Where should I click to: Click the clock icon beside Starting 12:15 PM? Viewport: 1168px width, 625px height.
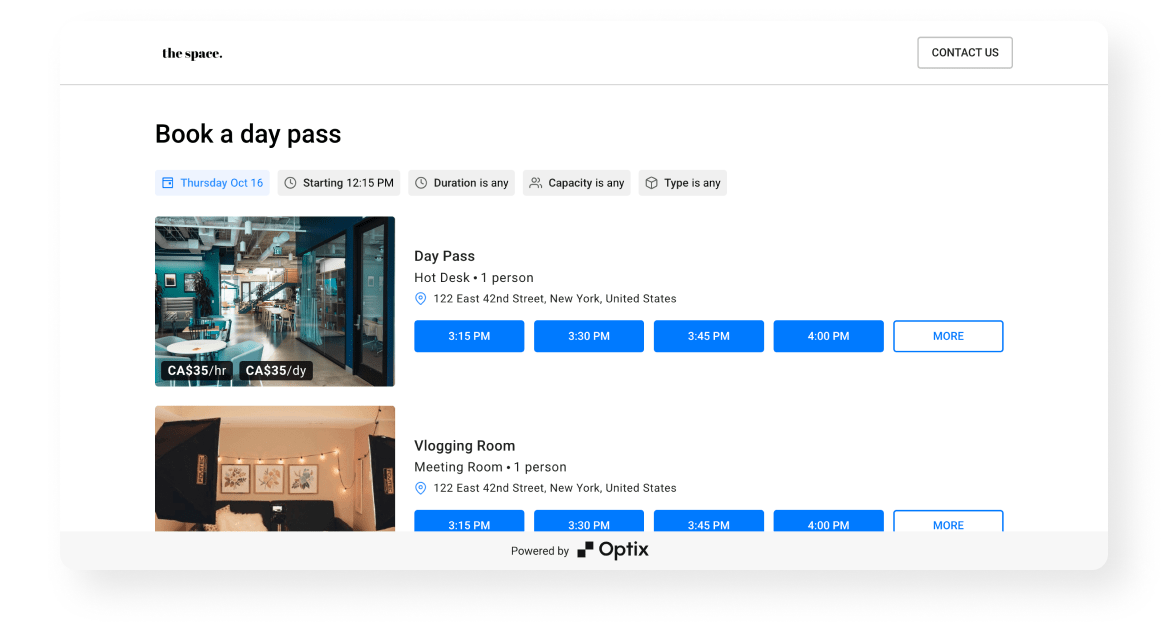point(291,183)
